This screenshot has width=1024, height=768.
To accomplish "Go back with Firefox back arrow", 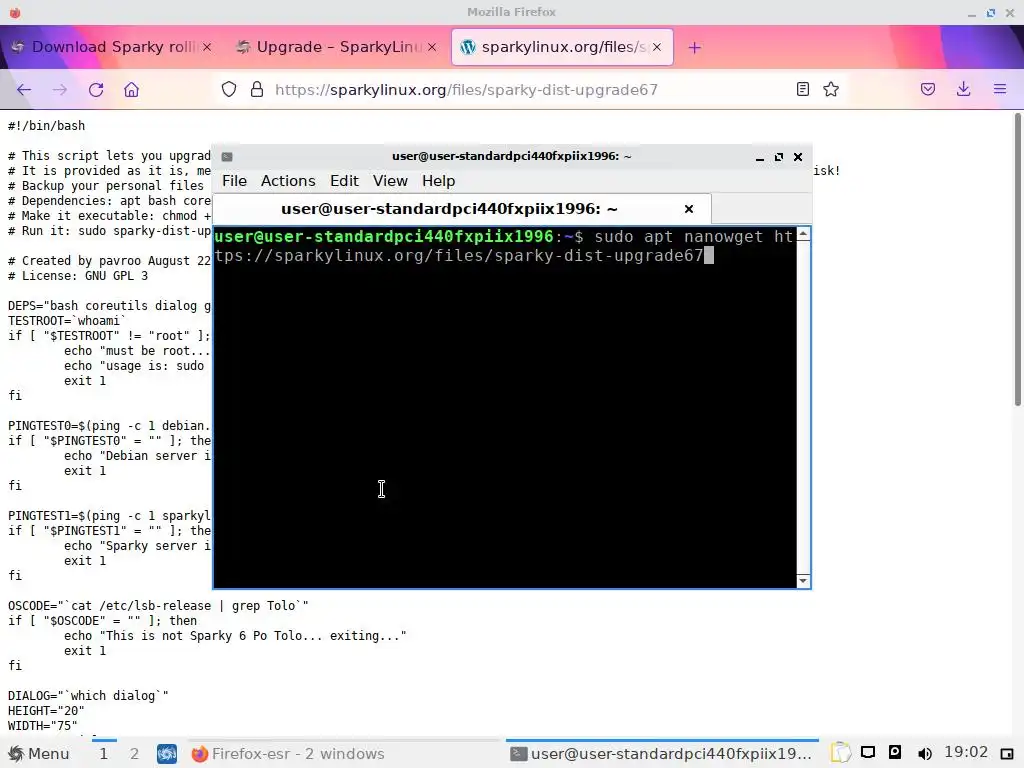I will point(24,89).
